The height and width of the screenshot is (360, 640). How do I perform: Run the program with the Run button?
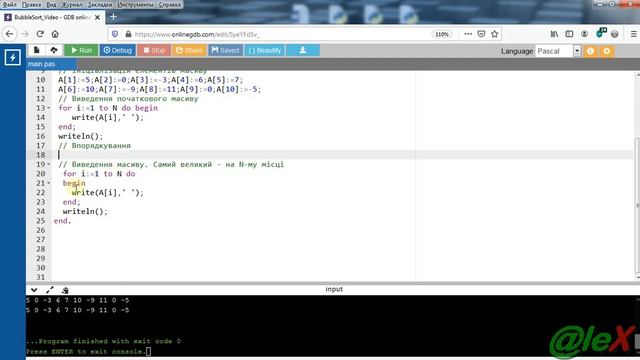(x=81, y=50)
